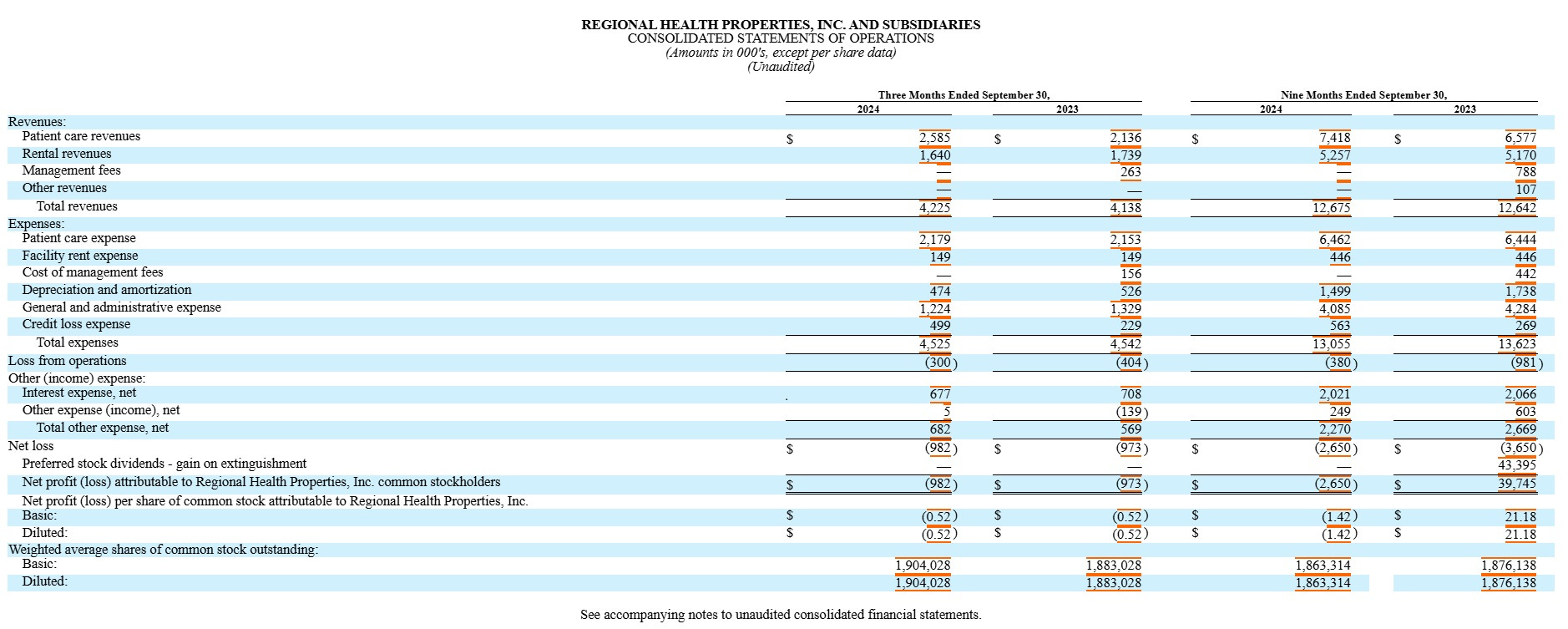The image size is (1568, 629).
Task: Select depreciation value 1,738
Action: [x=1520, y=292]
